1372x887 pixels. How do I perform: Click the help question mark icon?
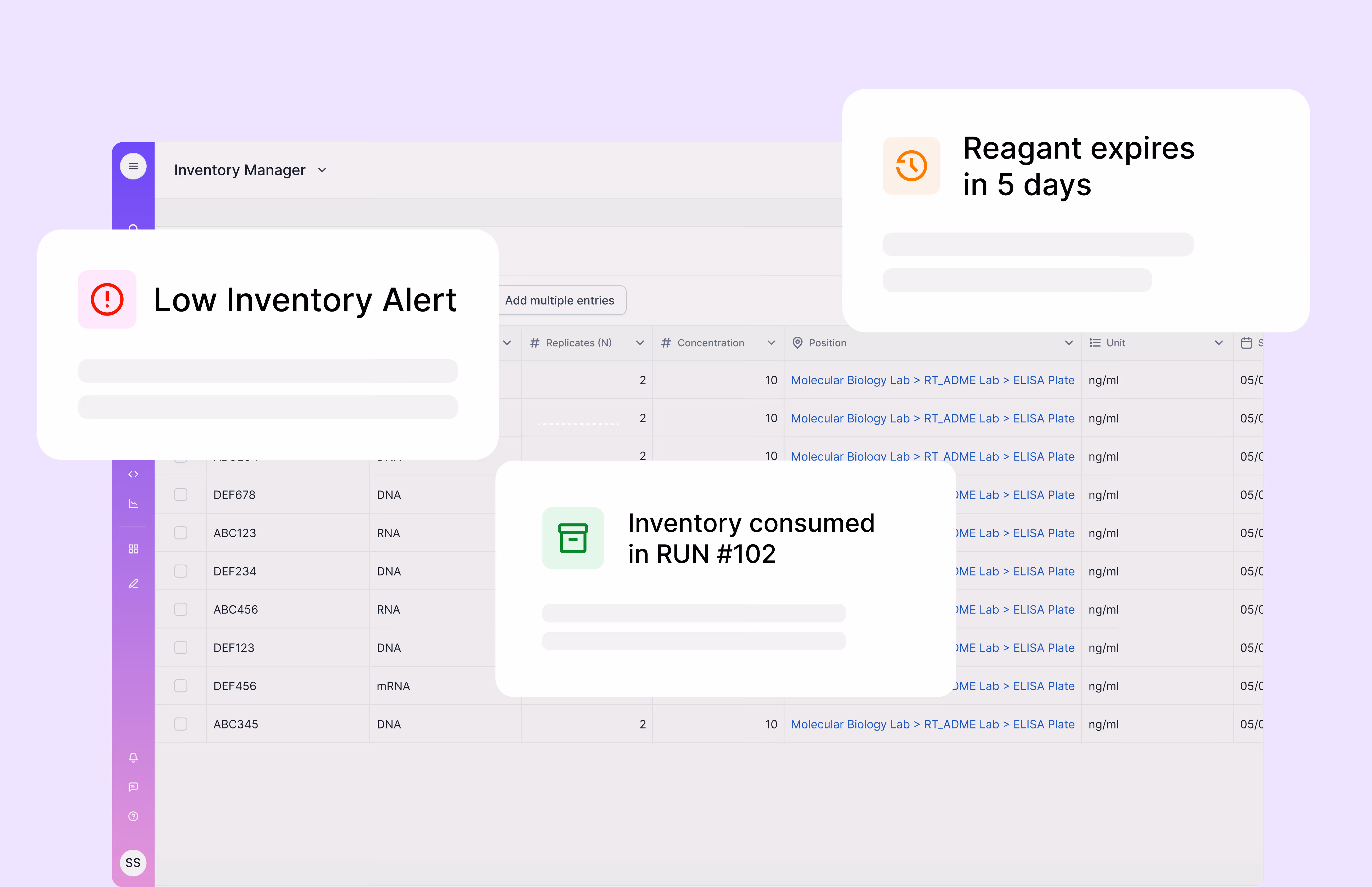tap(133, 816)
